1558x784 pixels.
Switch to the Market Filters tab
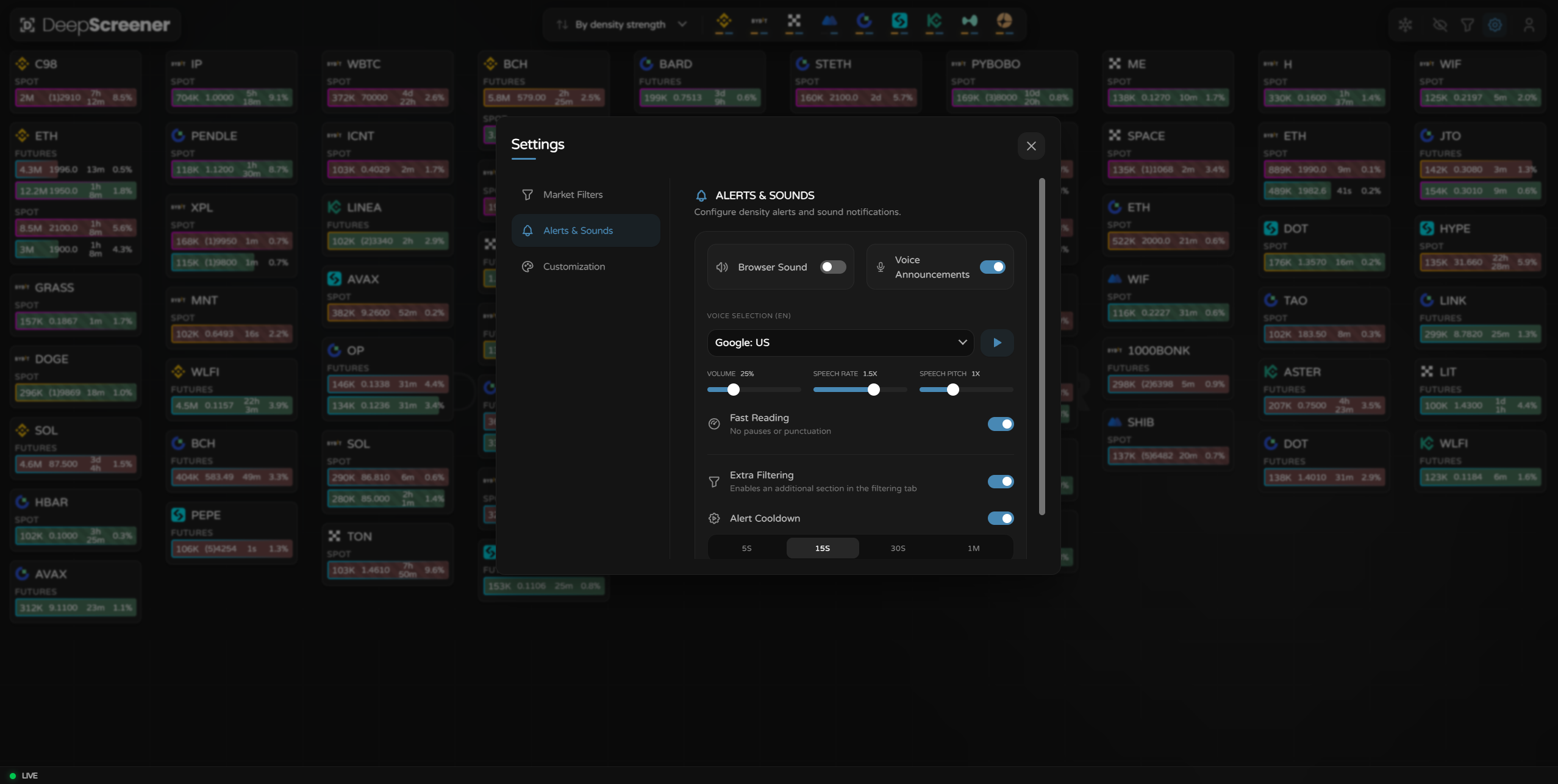572,194
